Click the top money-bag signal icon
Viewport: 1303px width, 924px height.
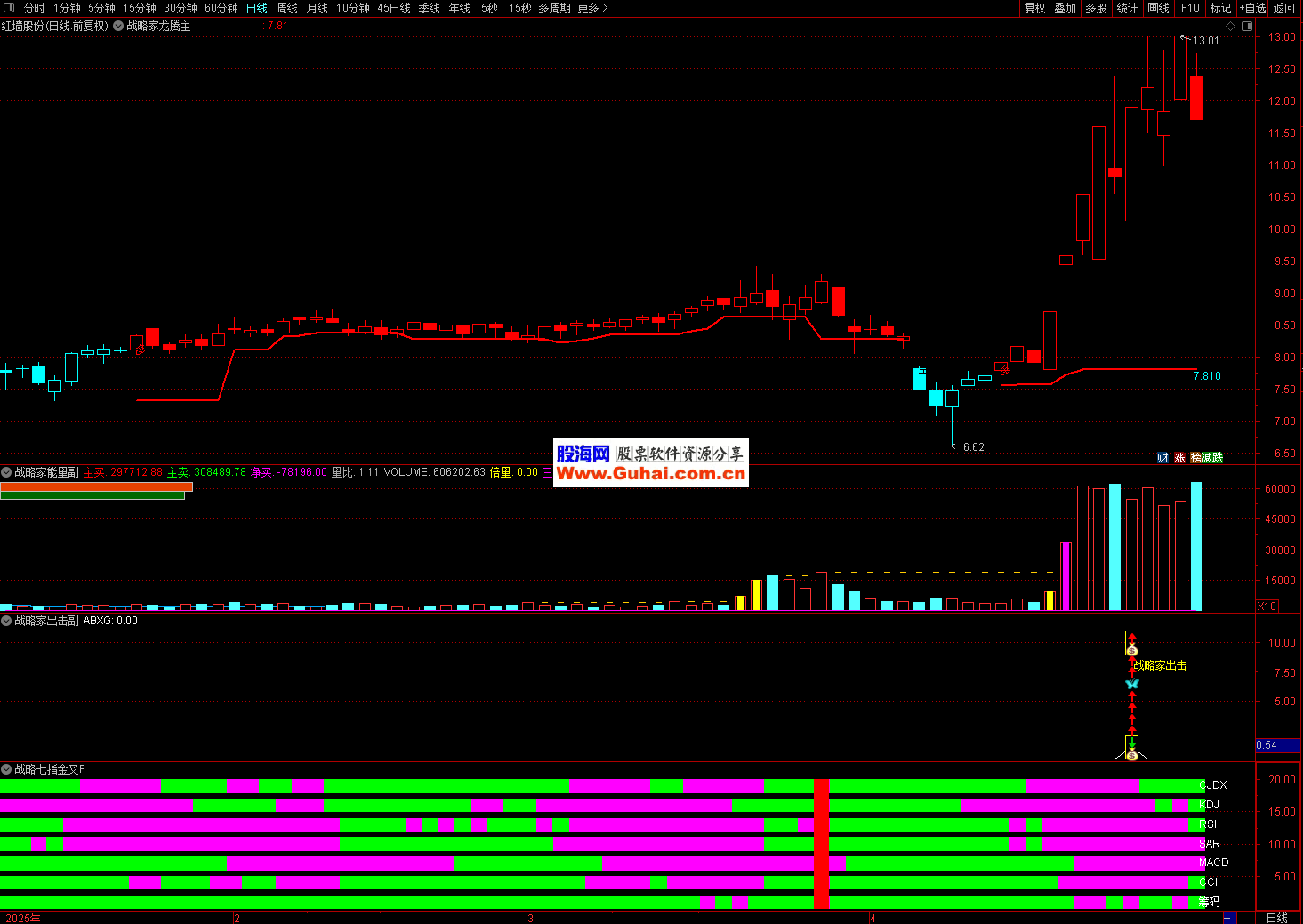pyautogui.click(x=1131, y=649)
